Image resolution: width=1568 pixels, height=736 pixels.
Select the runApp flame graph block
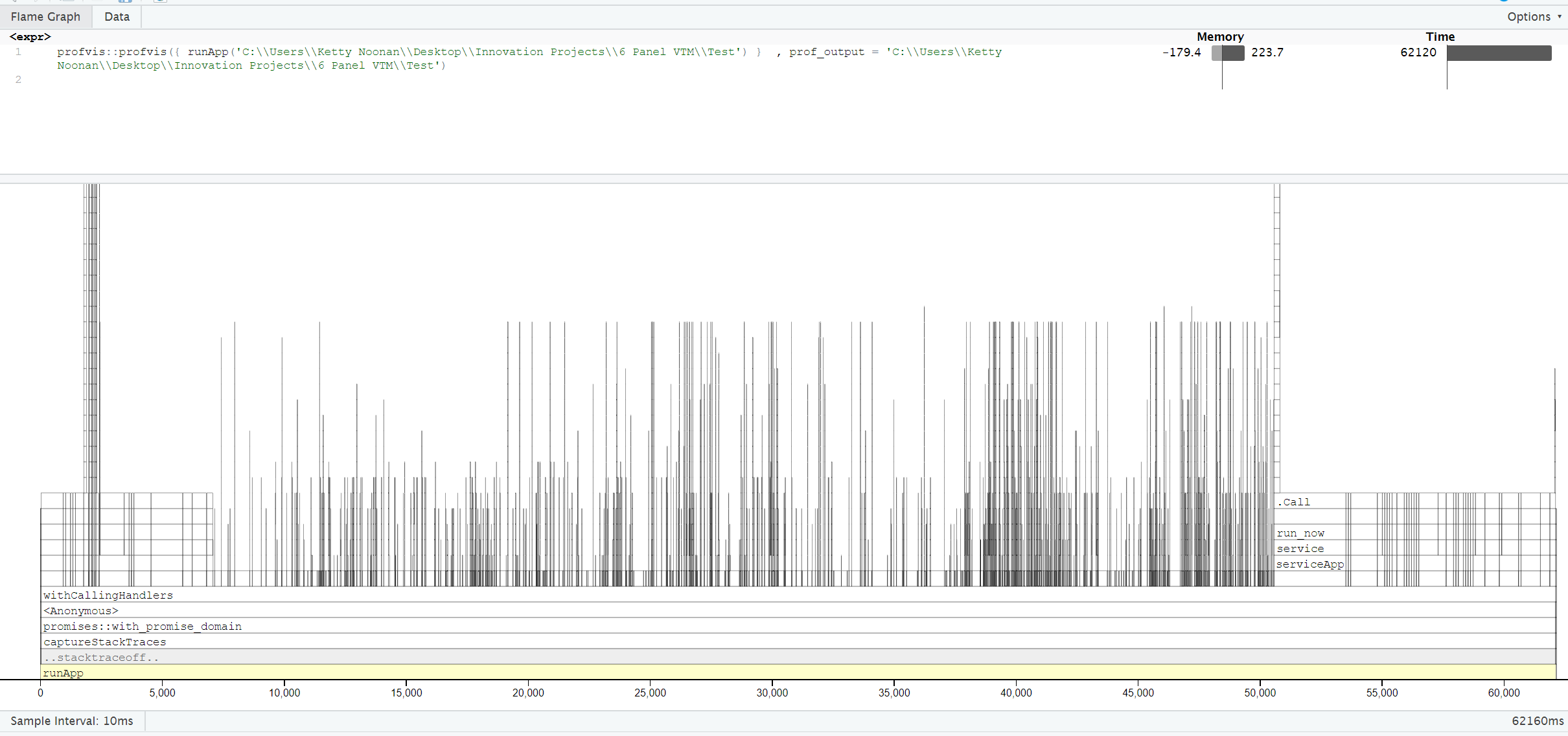tap(798, 673)
